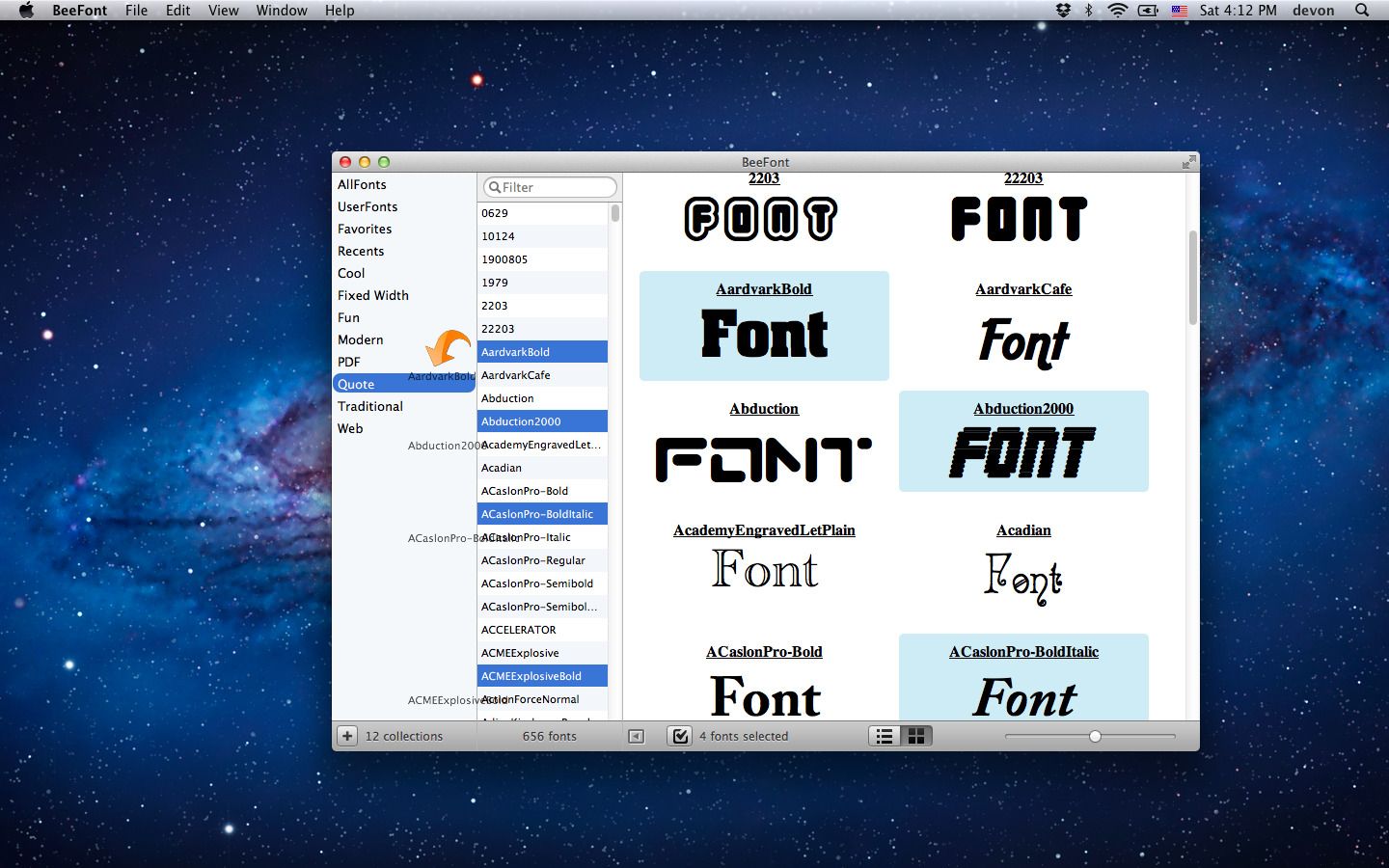1389x868 pixels.
Task: Click the Wi-Fi icon in the menu bar
Action: tap(1116, 11)
